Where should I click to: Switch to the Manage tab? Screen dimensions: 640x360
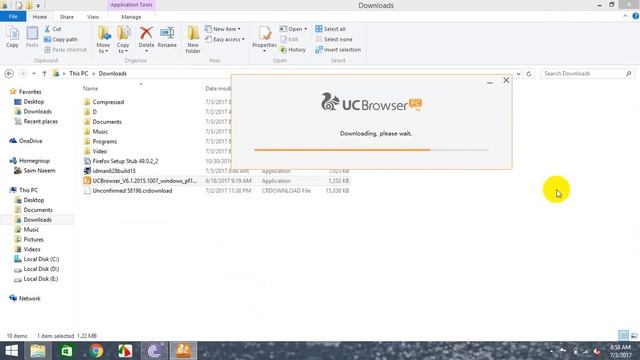click(x=131, y=17)
